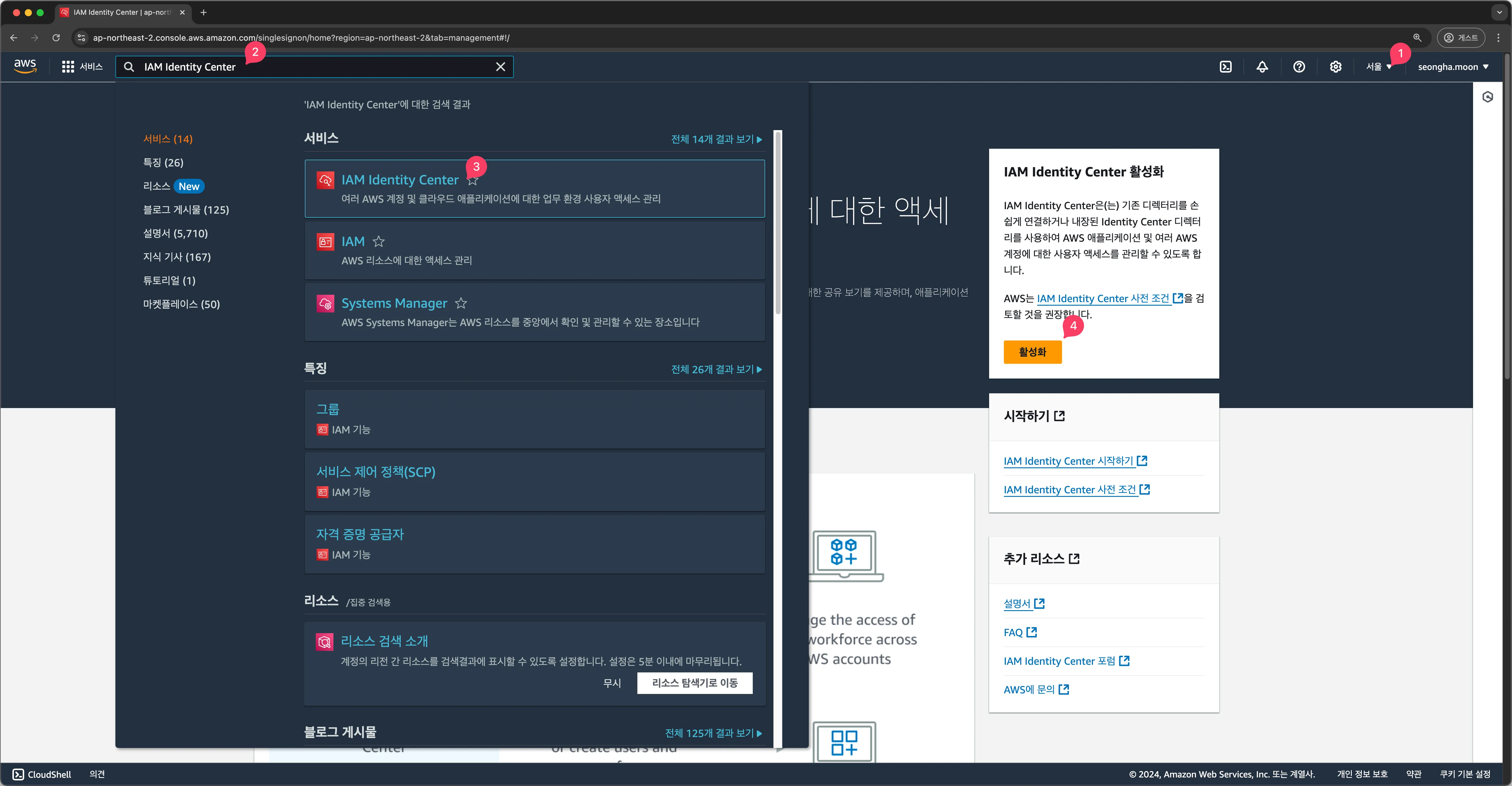1512x786 pixels.
Task: Open console settings via the gear icon
Action: [x=1335, y=67]
